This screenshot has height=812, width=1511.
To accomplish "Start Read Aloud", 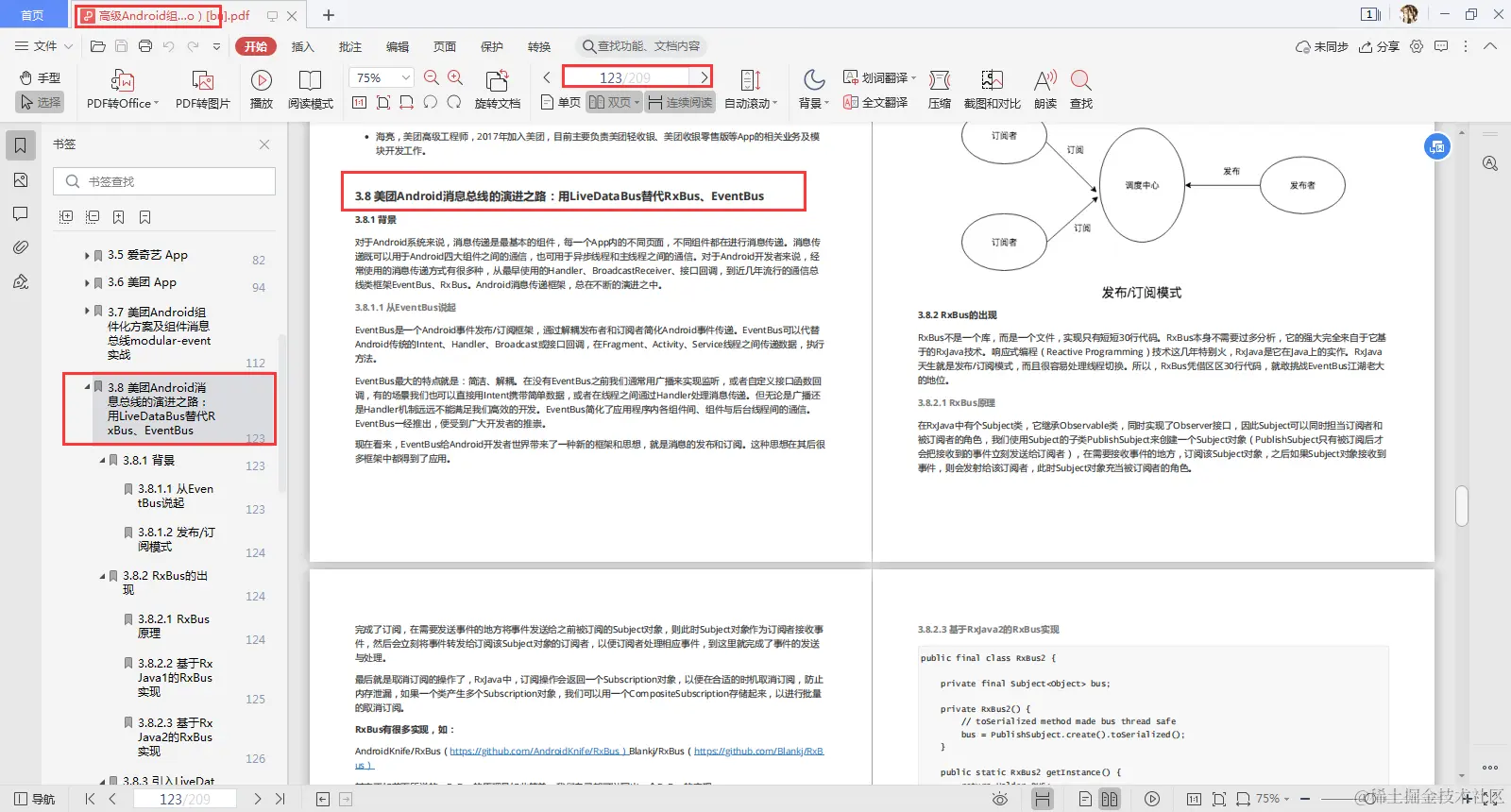I will 1045,90.
